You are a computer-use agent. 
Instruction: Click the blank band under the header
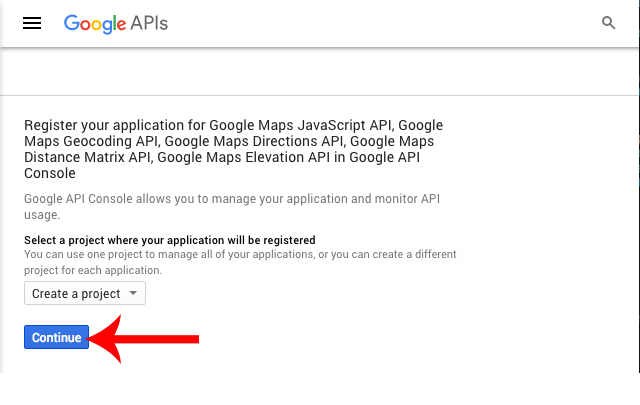(x=319, y=72)
